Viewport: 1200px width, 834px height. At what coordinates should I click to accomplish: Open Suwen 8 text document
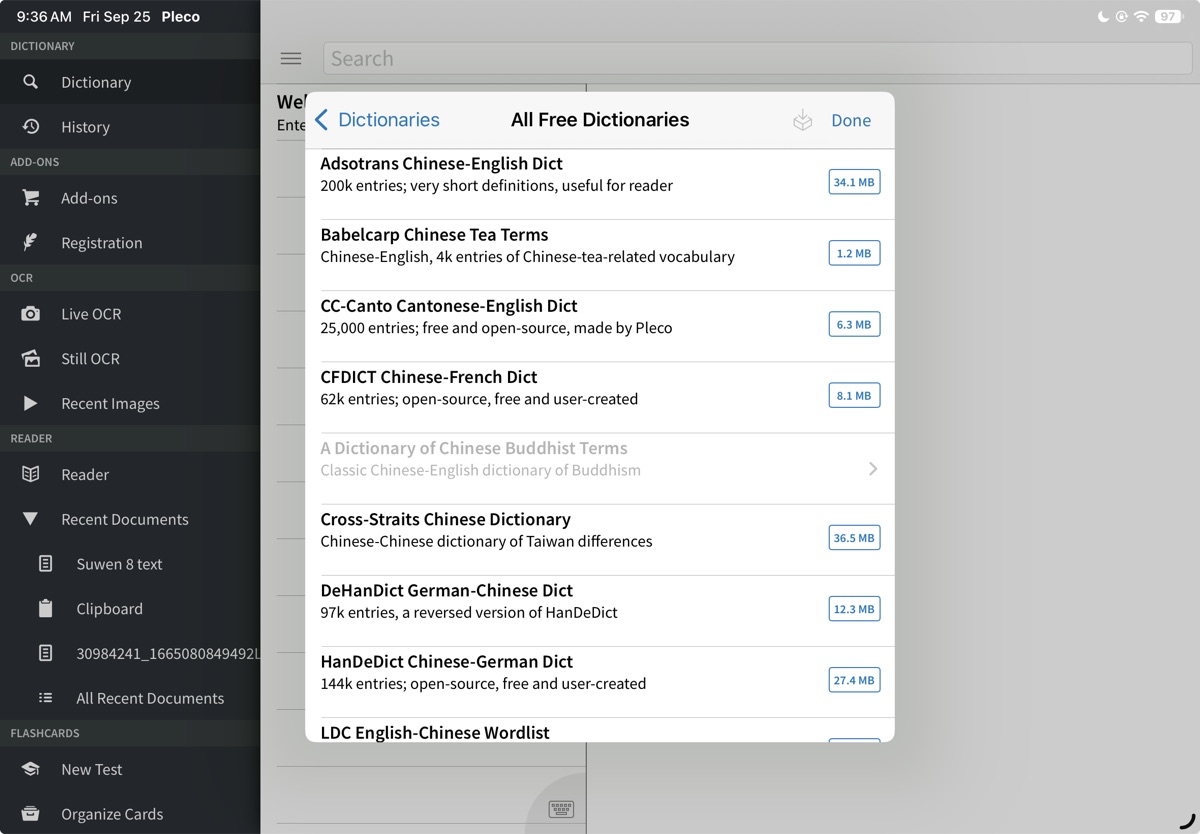(130, 564)
